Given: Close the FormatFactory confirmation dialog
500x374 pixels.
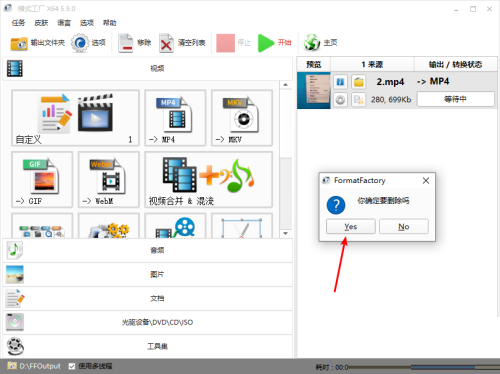Looking at the screenshot, I should 426,181.
